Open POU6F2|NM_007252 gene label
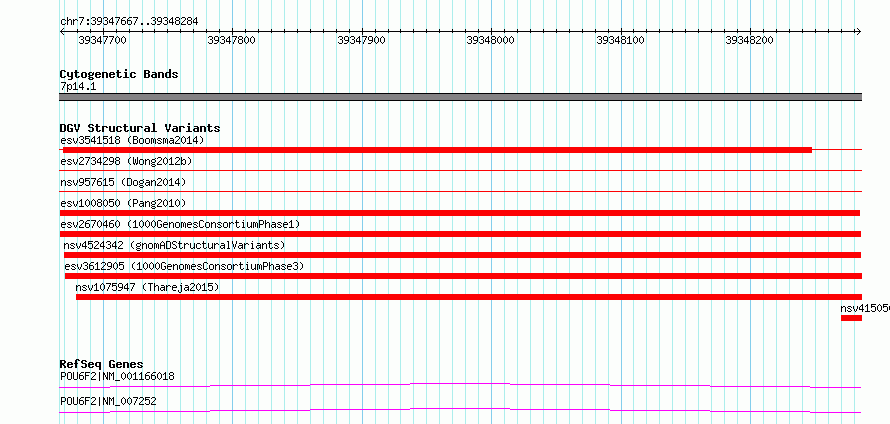This screenshot has width=890, height=424. tap(108, 401)
